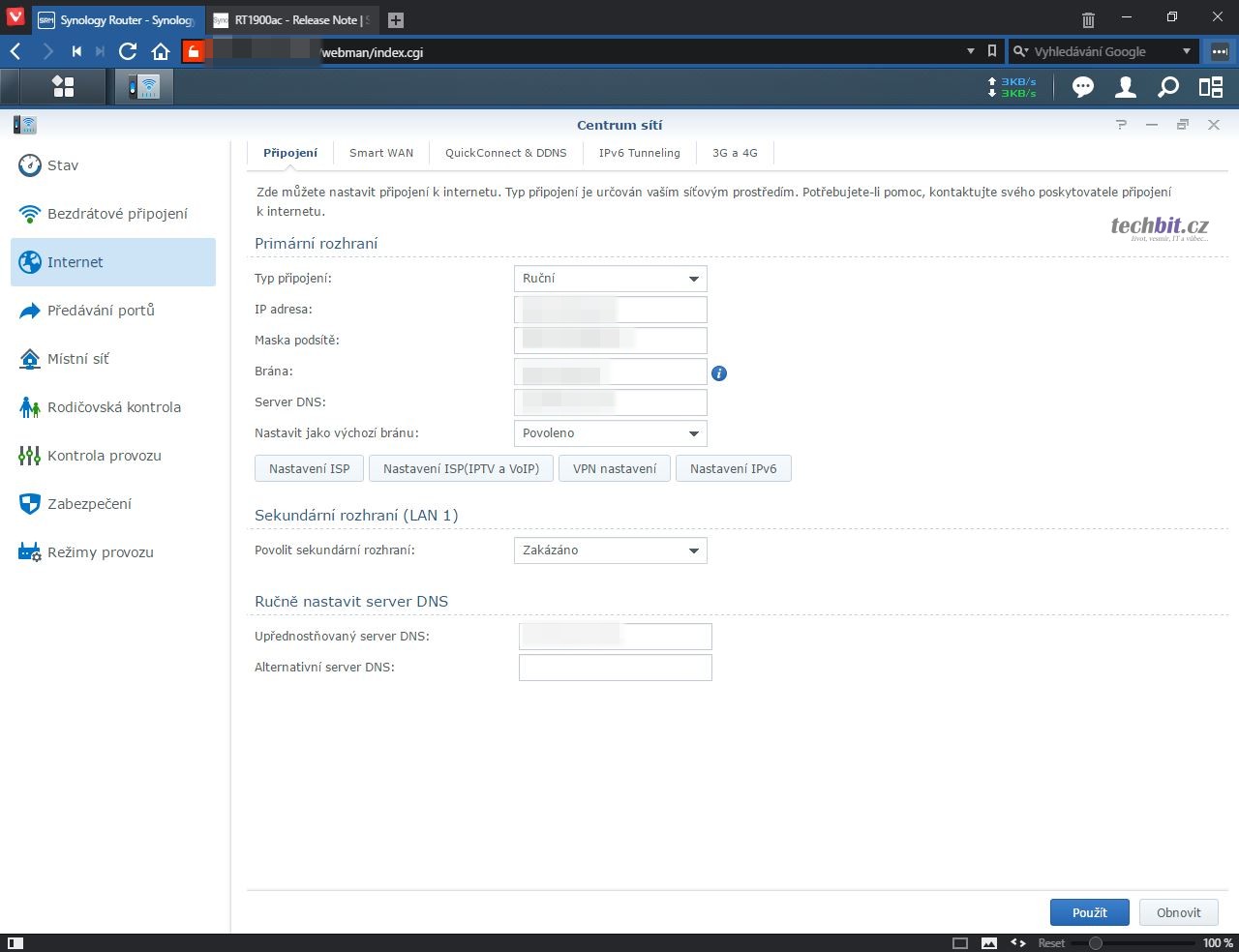Viewport: 1239px width, 952px height.
Task: Reload the page in the browser
Action: (128, 51)
